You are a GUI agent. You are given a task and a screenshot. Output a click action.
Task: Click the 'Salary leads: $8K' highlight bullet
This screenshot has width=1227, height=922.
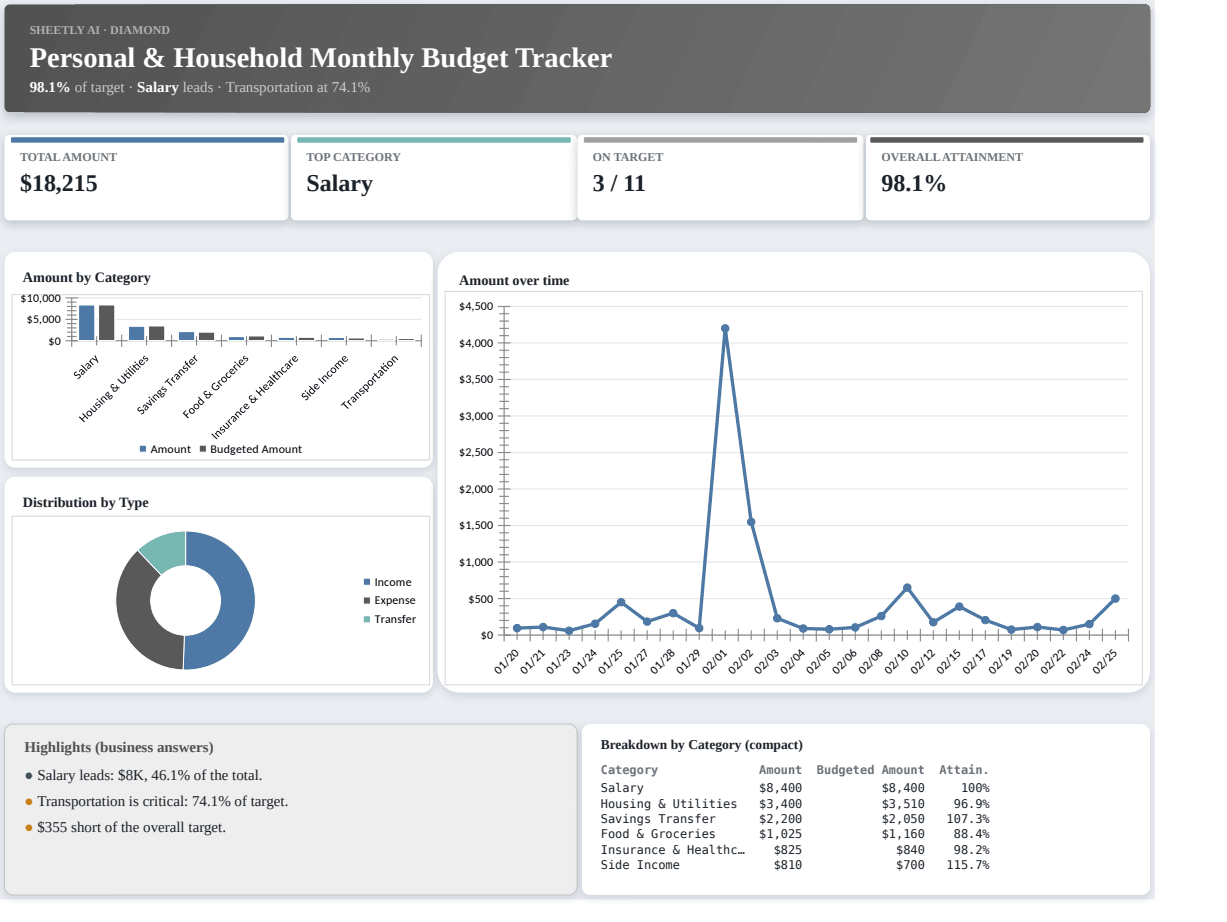click(x=144, y=775)
